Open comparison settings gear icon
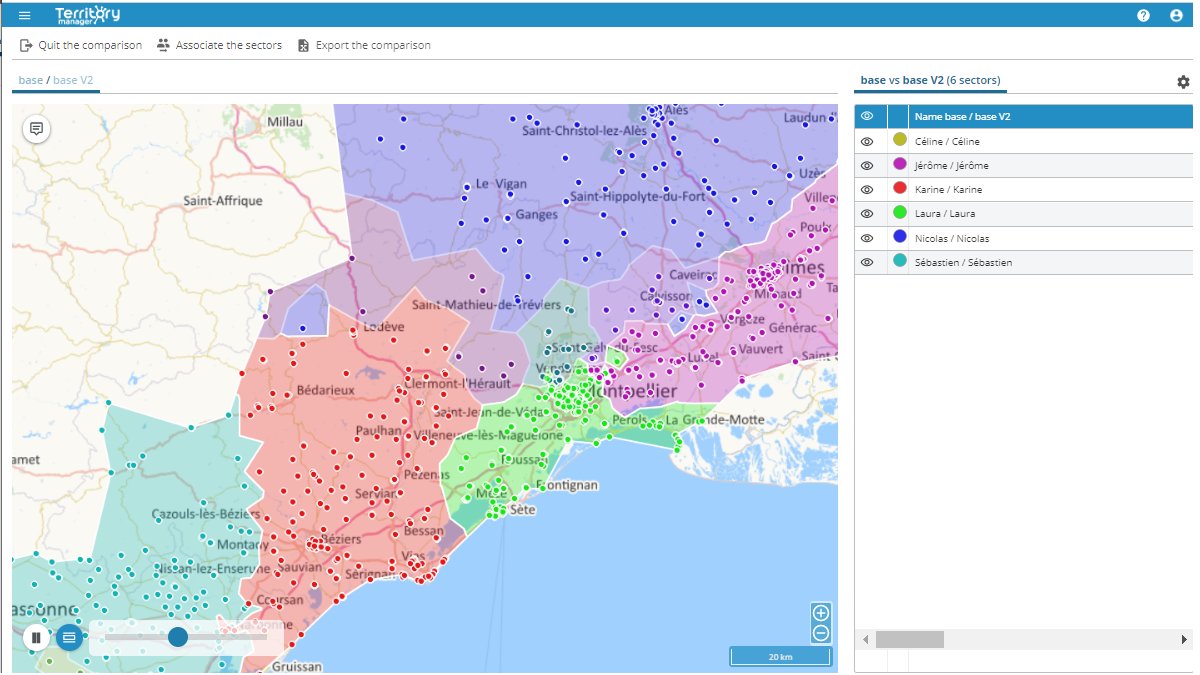 click(x=1183, y=82)
